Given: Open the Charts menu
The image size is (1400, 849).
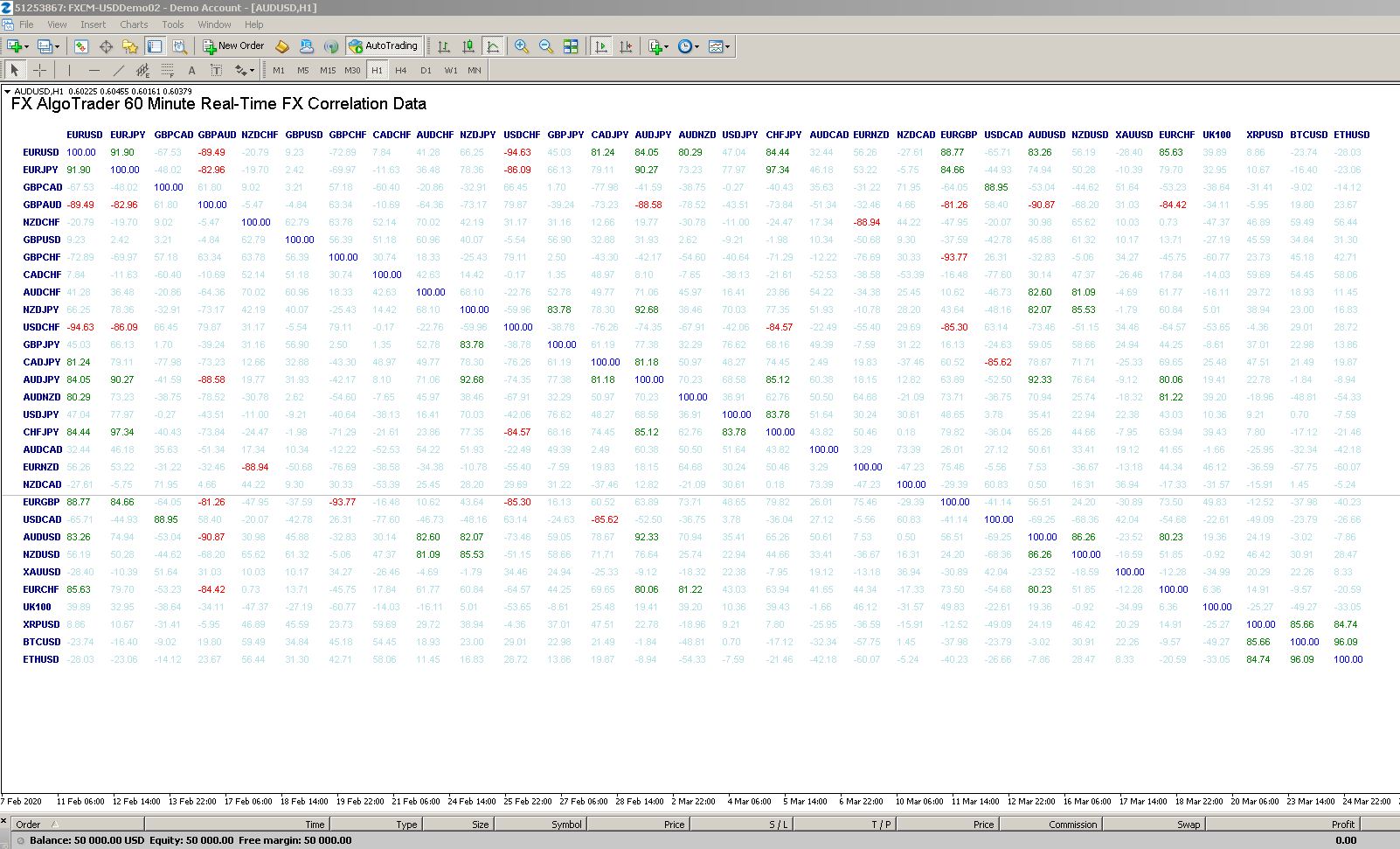Looking at the screenshot, I should point(134,24).
